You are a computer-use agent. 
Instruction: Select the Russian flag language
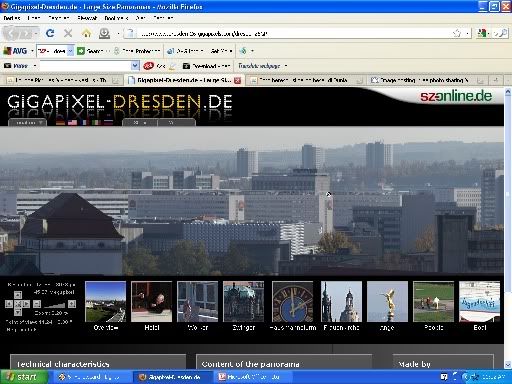108,122
